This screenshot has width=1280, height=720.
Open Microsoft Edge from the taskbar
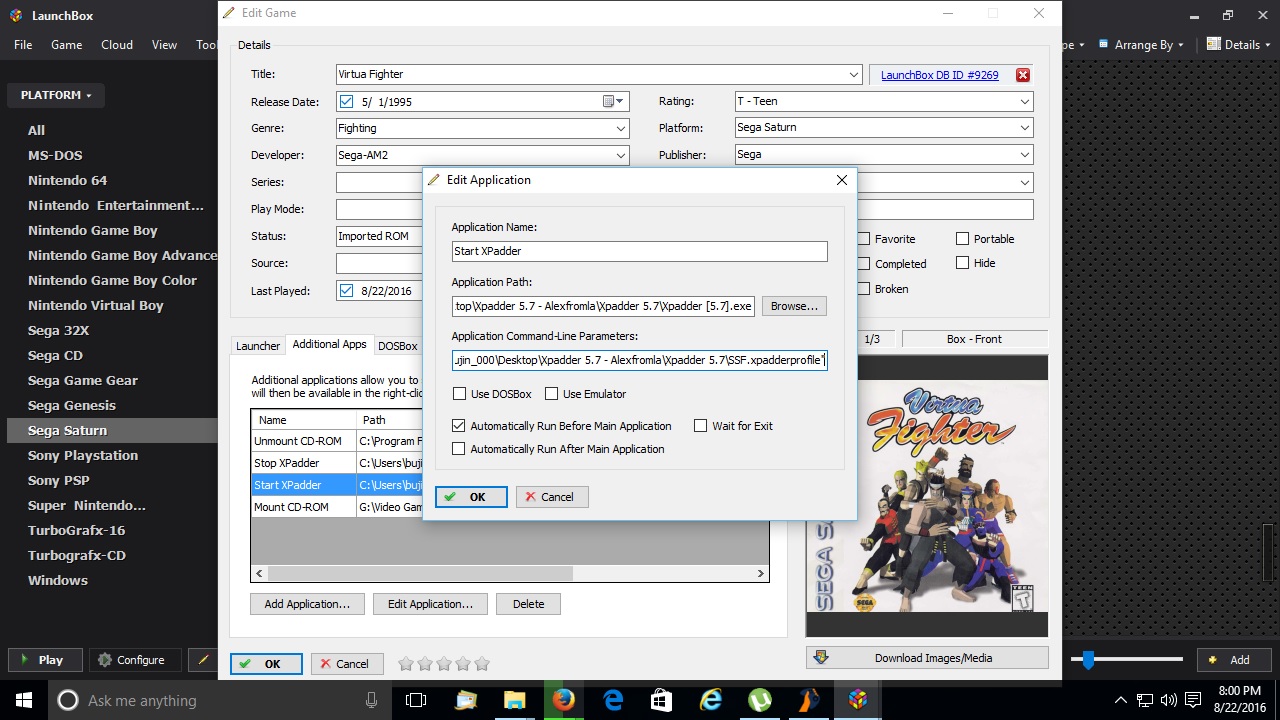pos(612,700)
